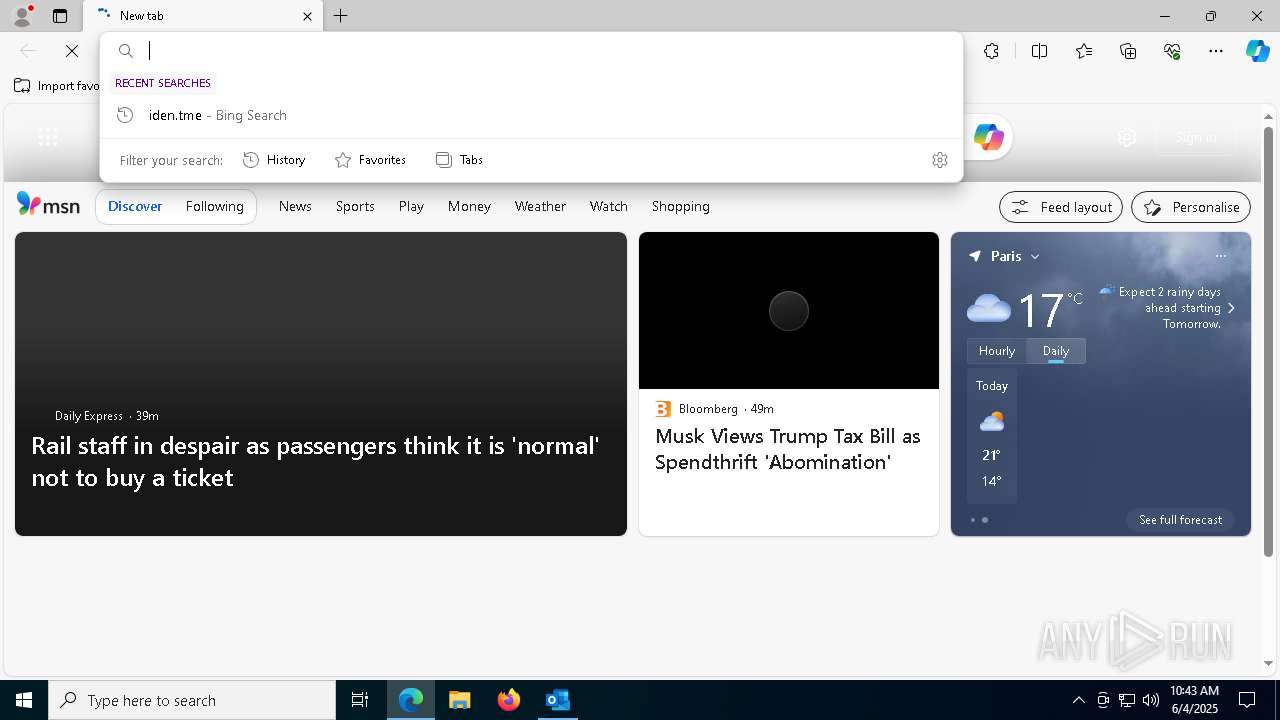The width and height of the screenshot is (1280, 720).
Task: Open the volume control in the tray
Action: coord(1150,700)
